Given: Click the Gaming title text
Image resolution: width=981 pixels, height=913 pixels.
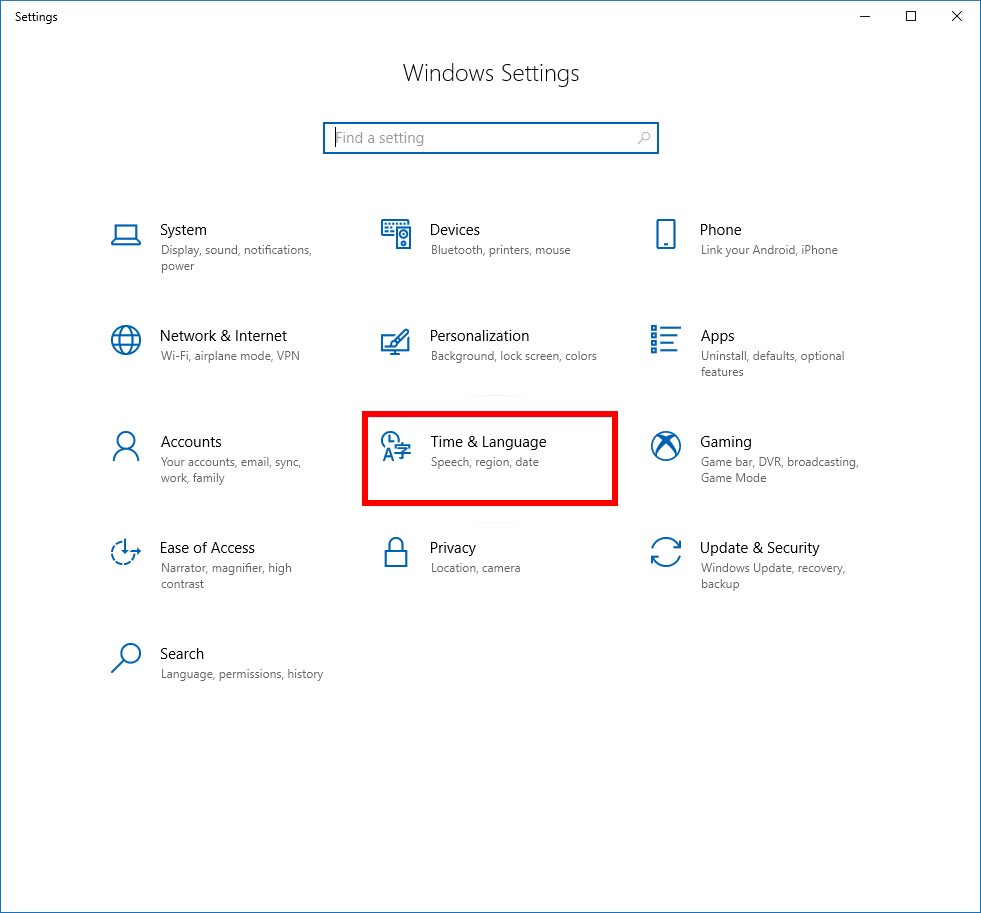Looking at the screenshot, I should click(x=726, y=442).
